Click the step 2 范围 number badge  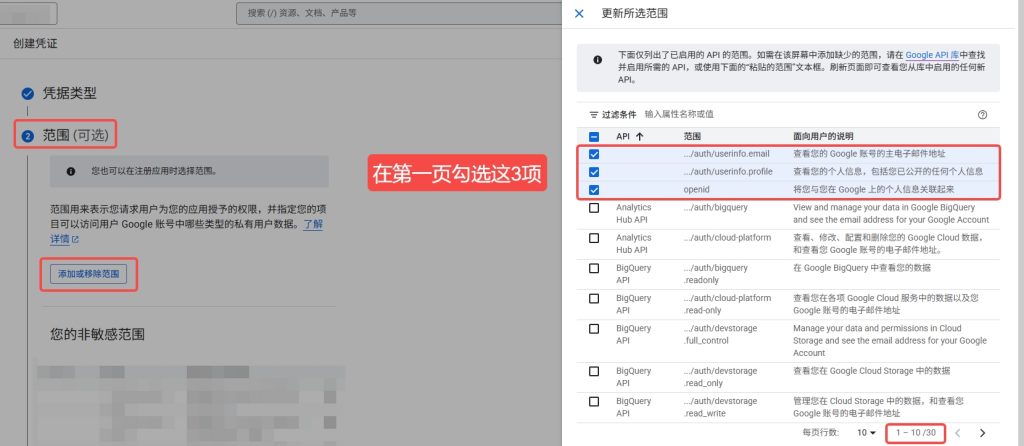coord(28,135)
